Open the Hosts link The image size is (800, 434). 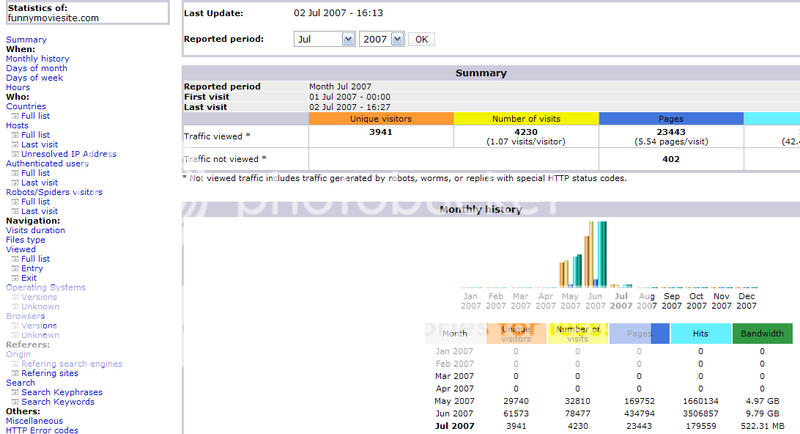(17, 125)
